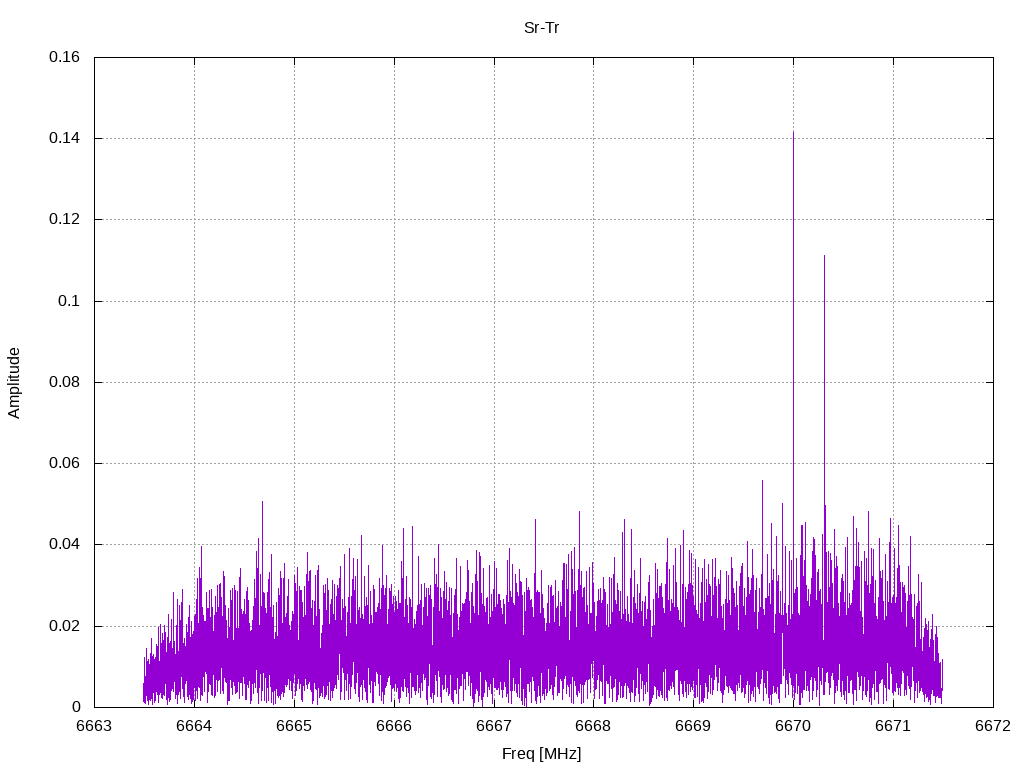Click the y-axis tick label 0.12
The height and width of the screenshot is (768, 1024).
coord(64,219)
